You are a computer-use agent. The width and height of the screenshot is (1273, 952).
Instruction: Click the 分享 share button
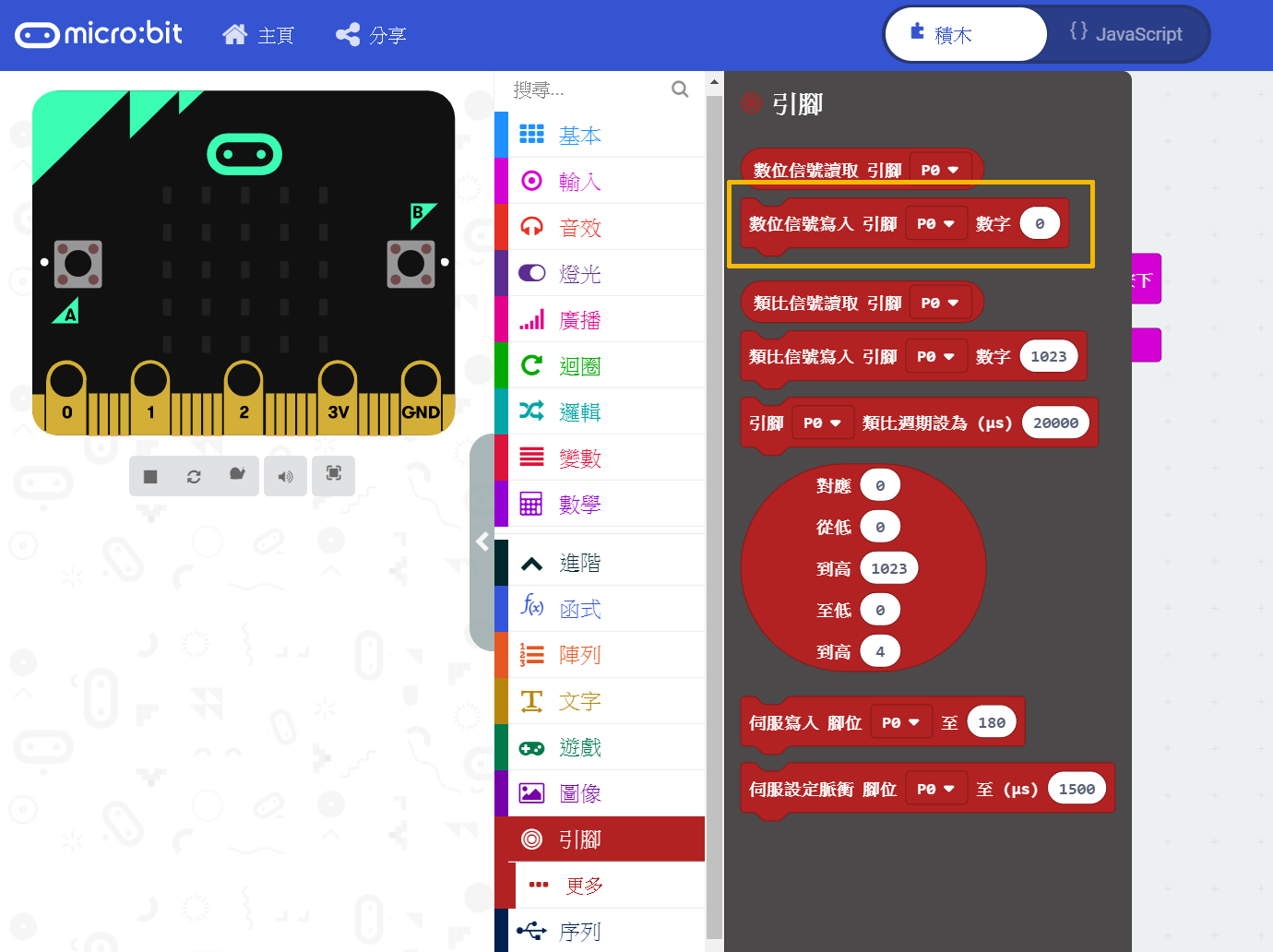(371, 34)
